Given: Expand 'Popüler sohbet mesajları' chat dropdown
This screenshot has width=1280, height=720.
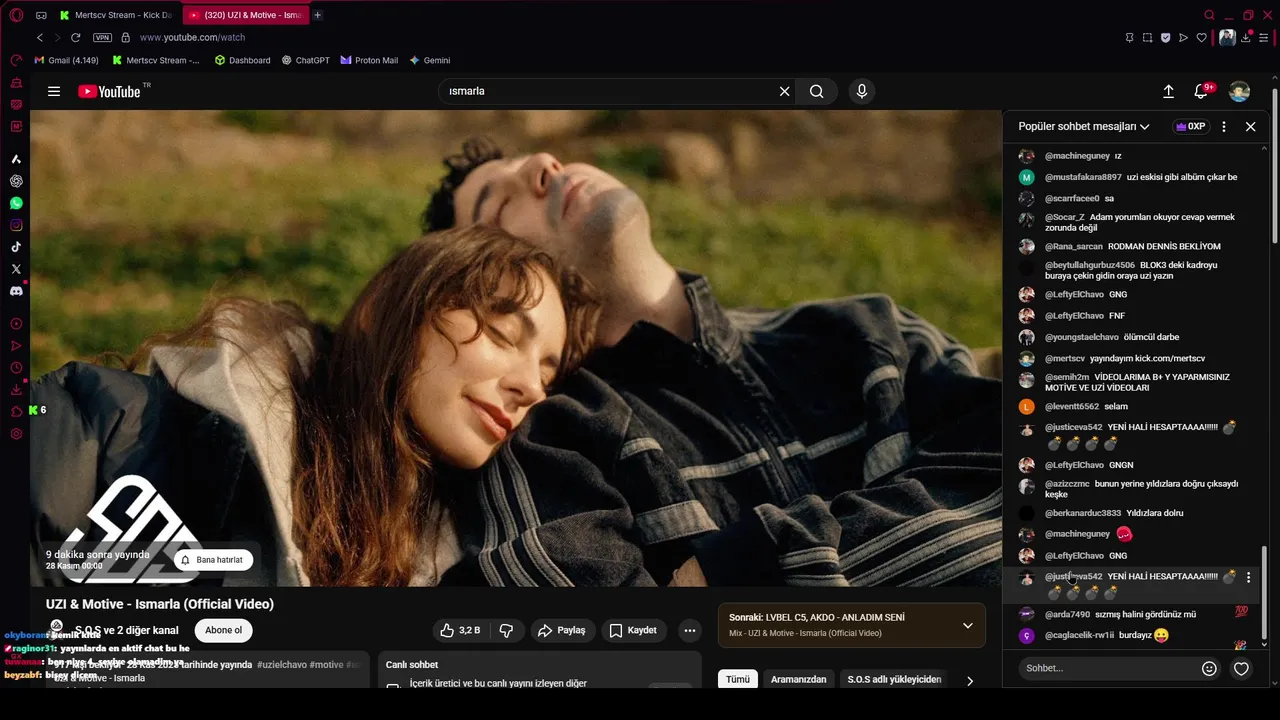Looking at the screenshot, I should [x=1084, y=127].
